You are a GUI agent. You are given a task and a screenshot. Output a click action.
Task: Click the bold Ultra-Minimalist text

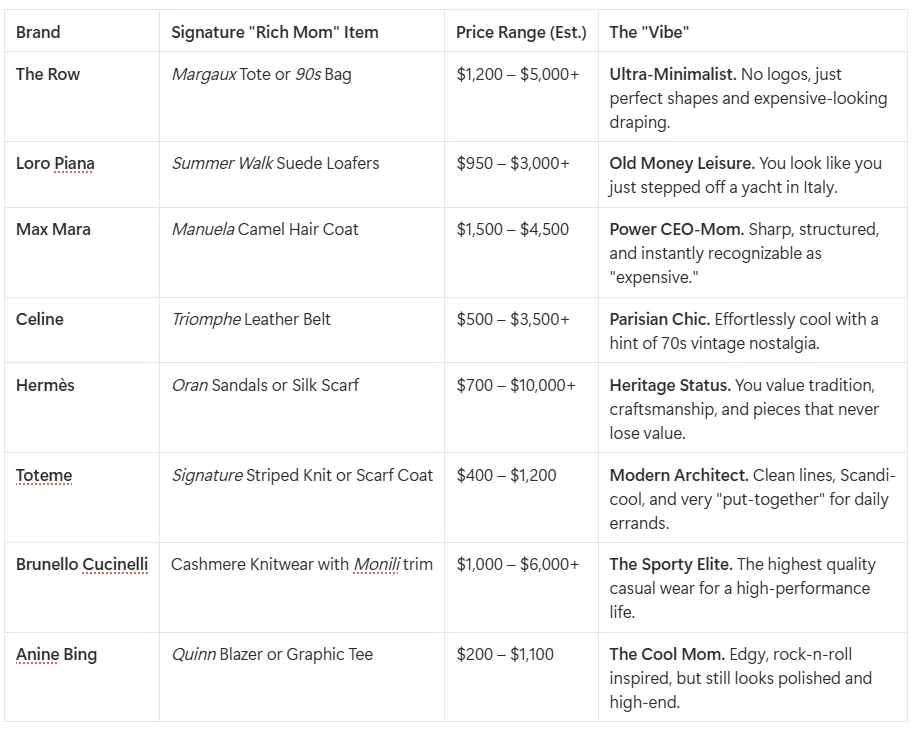click(x=672, y=74)
